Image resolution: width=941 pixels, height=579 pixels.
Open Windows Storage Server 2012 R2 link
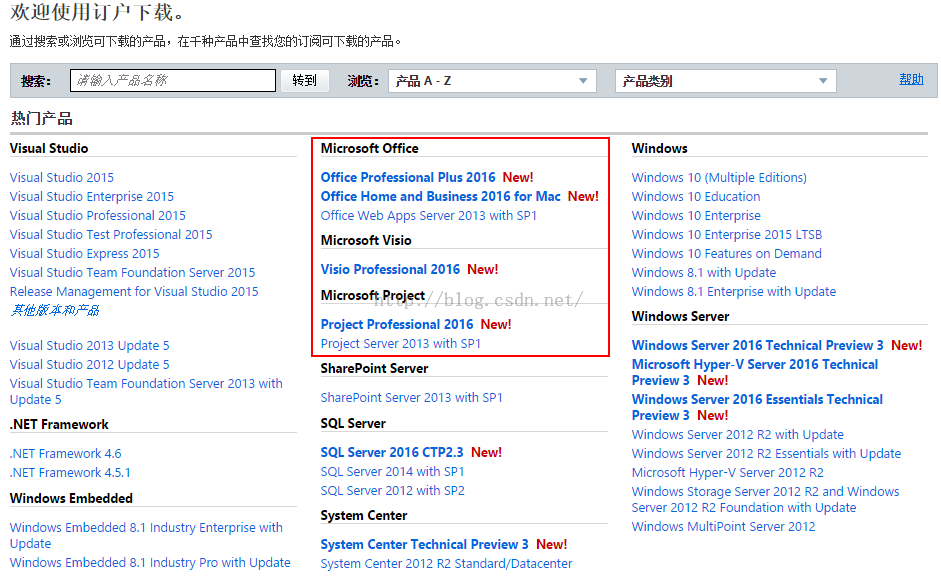pyautogui.click(x=765, y=499)
